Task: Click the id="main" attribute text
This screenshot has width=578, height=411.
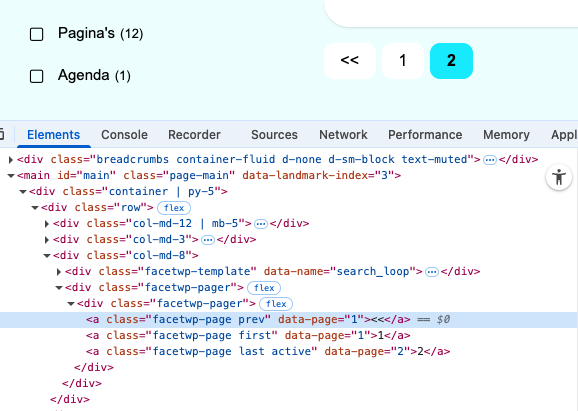Action: pos(86,175)
